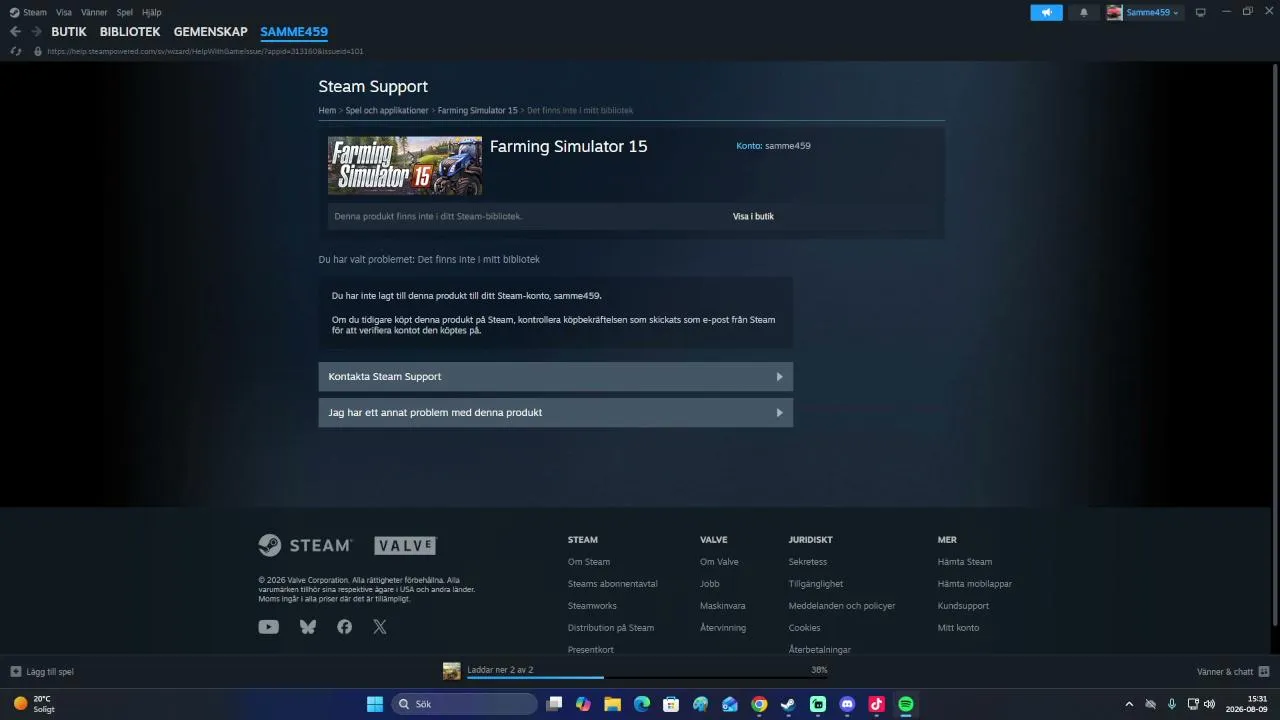Screen dimensions: 1280x720
Task: Show hidden system tray icons
Action: coord(1129,704)
